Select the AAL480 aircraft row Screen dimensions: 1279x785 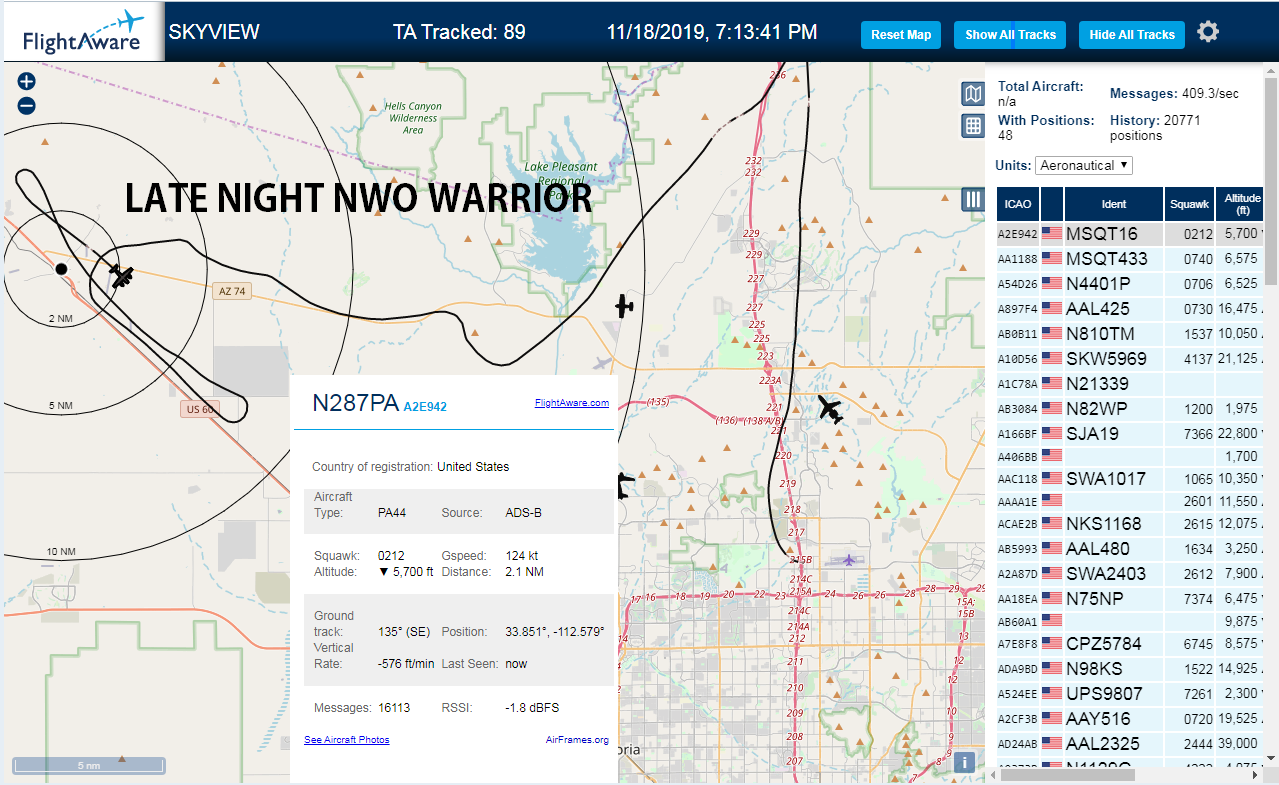pos(1130,549)
